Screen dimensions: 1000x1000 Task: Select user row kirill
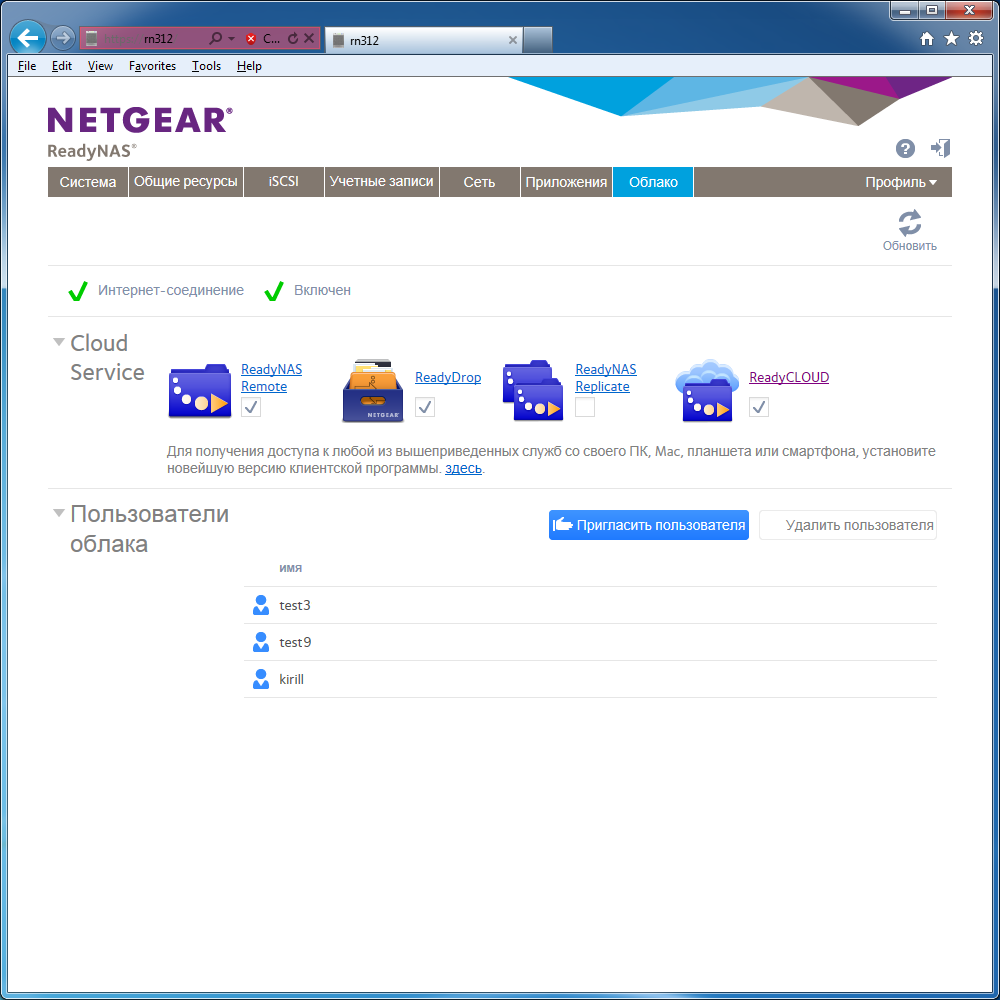[x=590, y=679]
